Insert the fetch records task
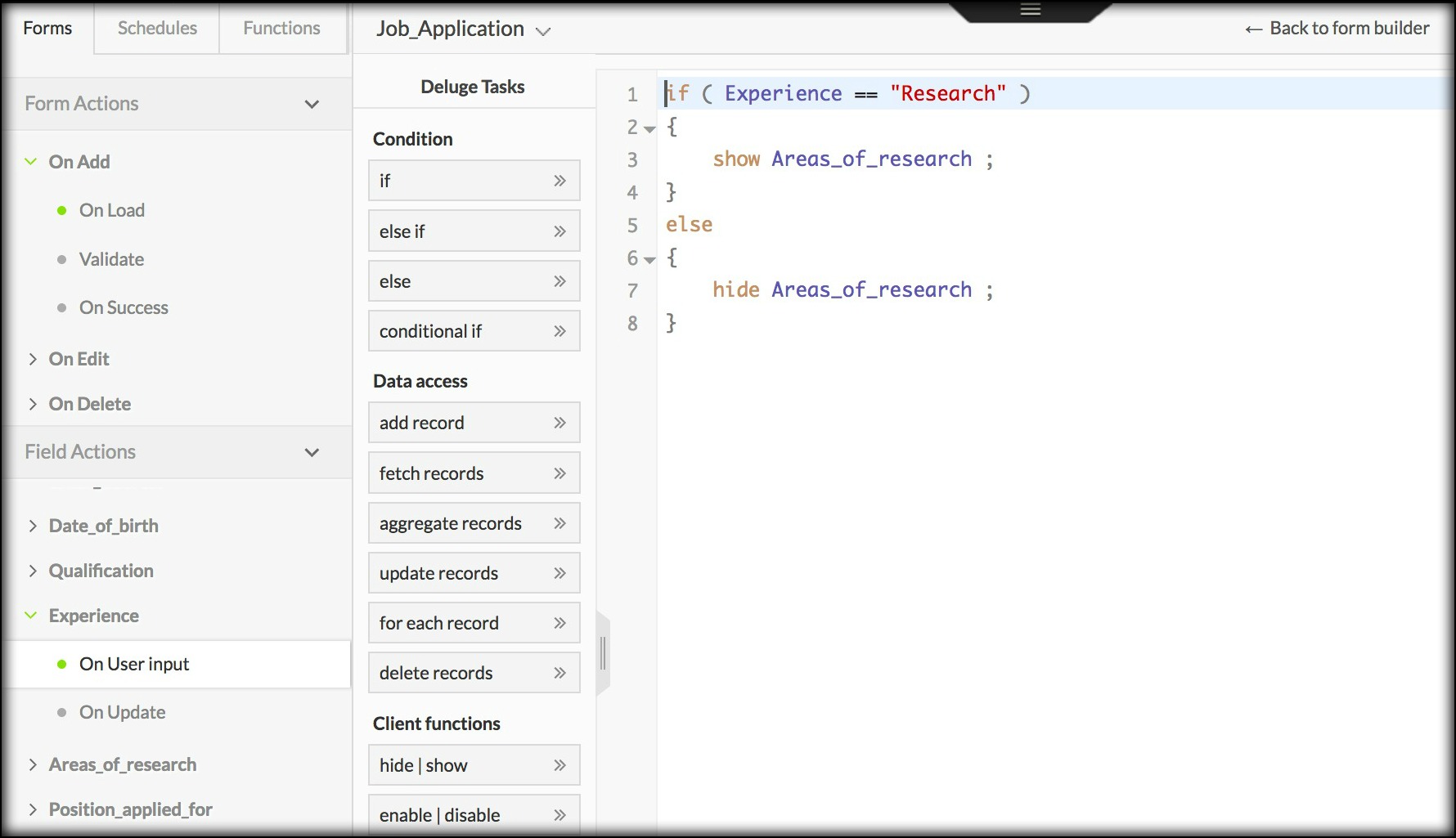The width and height of the screenshot is (1456, 838). click(x=474, y=473)
